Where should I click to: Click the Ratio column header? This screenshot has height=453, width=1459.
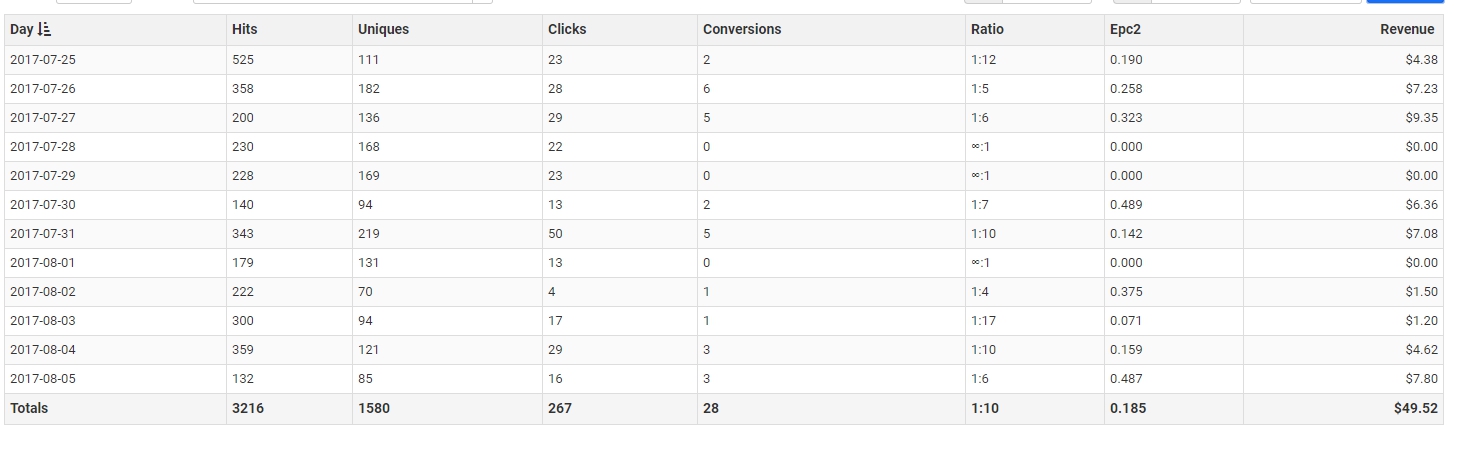987,30
